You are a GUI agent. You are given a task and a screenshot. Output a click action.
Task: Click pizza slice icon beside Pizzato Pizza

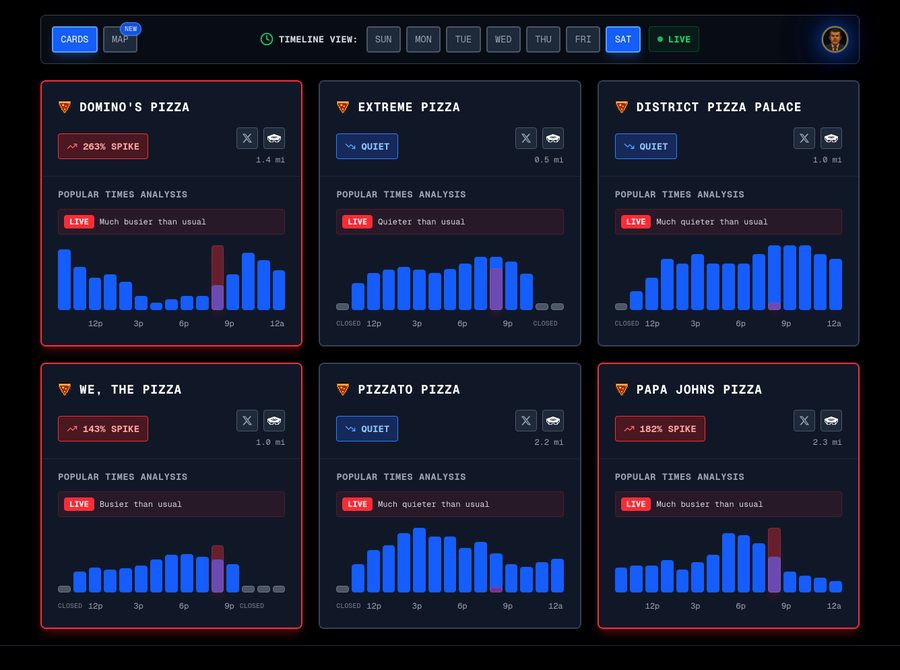(343, 389)
